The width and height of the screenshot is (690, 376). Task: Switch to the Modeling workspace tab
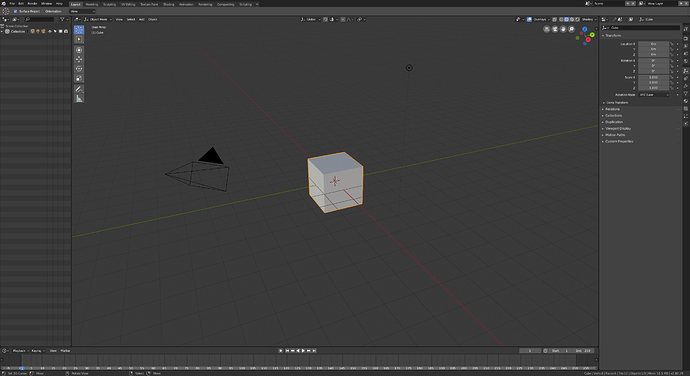92,4
